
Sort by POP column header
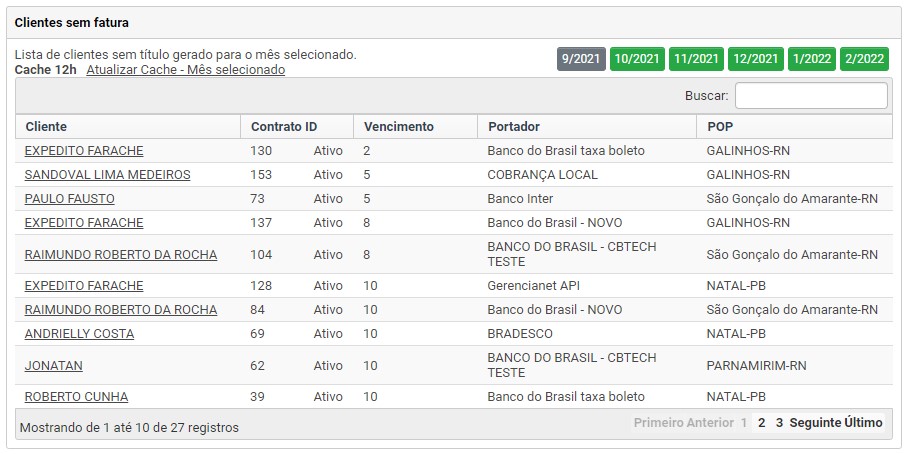719,127
